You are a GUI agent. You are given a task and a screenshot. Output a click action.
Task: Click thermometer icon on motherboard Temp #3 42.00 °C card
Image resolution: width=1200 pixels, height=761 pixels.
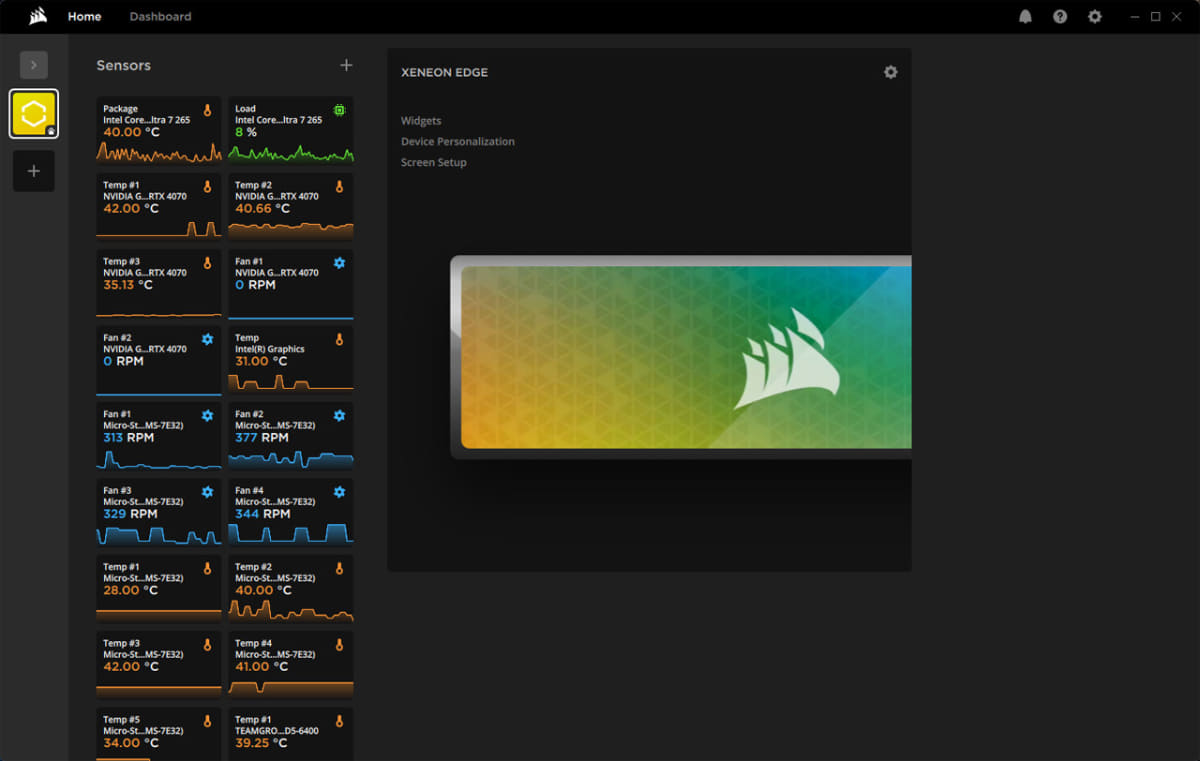pyautogui.click(x=208, y=645)
